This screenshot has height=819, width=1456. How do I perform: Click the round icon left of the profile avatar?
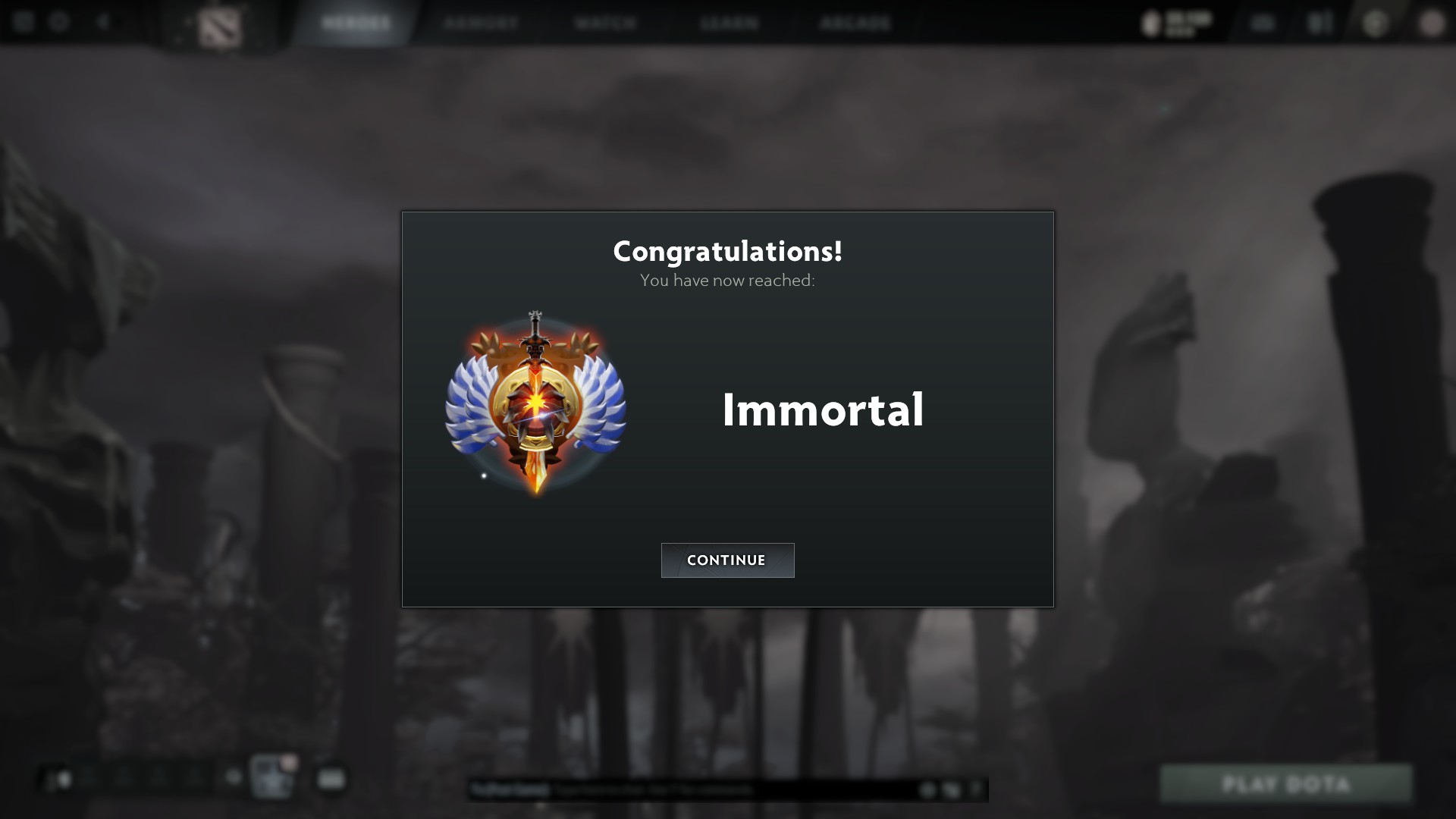point(1376,24)
